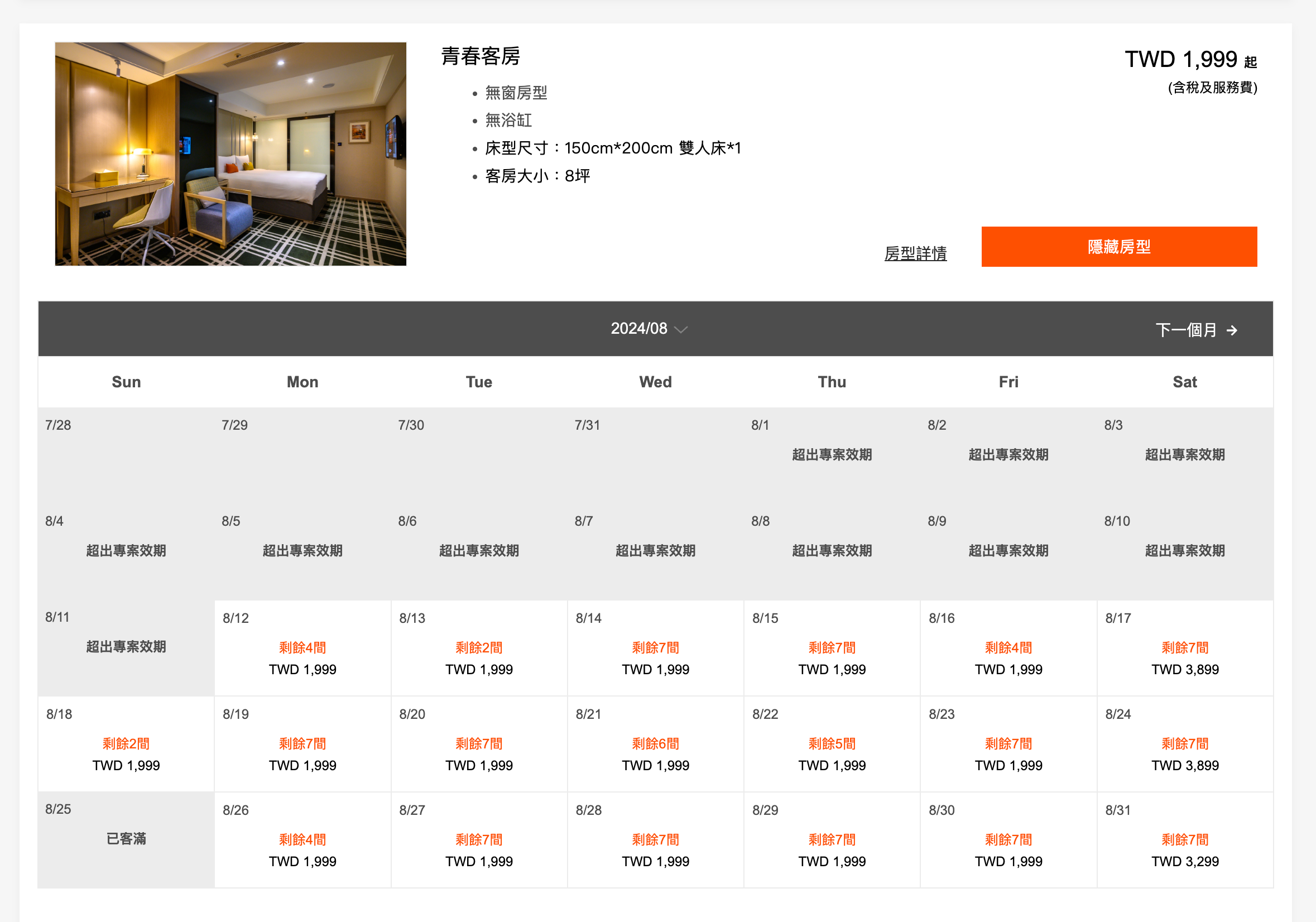Click the 隱藏房型 orange button
The width and height of the screenshot is (1316, 922).
click(x=1118, y=246)
